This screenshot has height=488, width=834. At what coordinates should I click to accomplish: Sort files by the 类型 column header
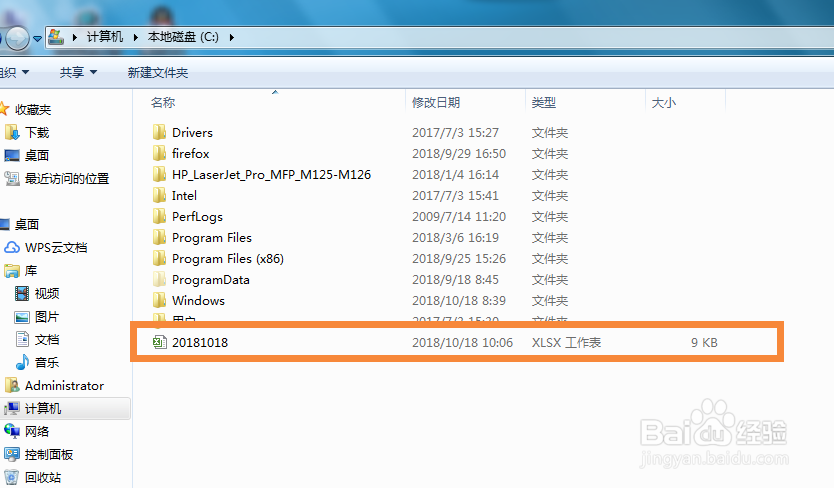click(x=544, y=102)
